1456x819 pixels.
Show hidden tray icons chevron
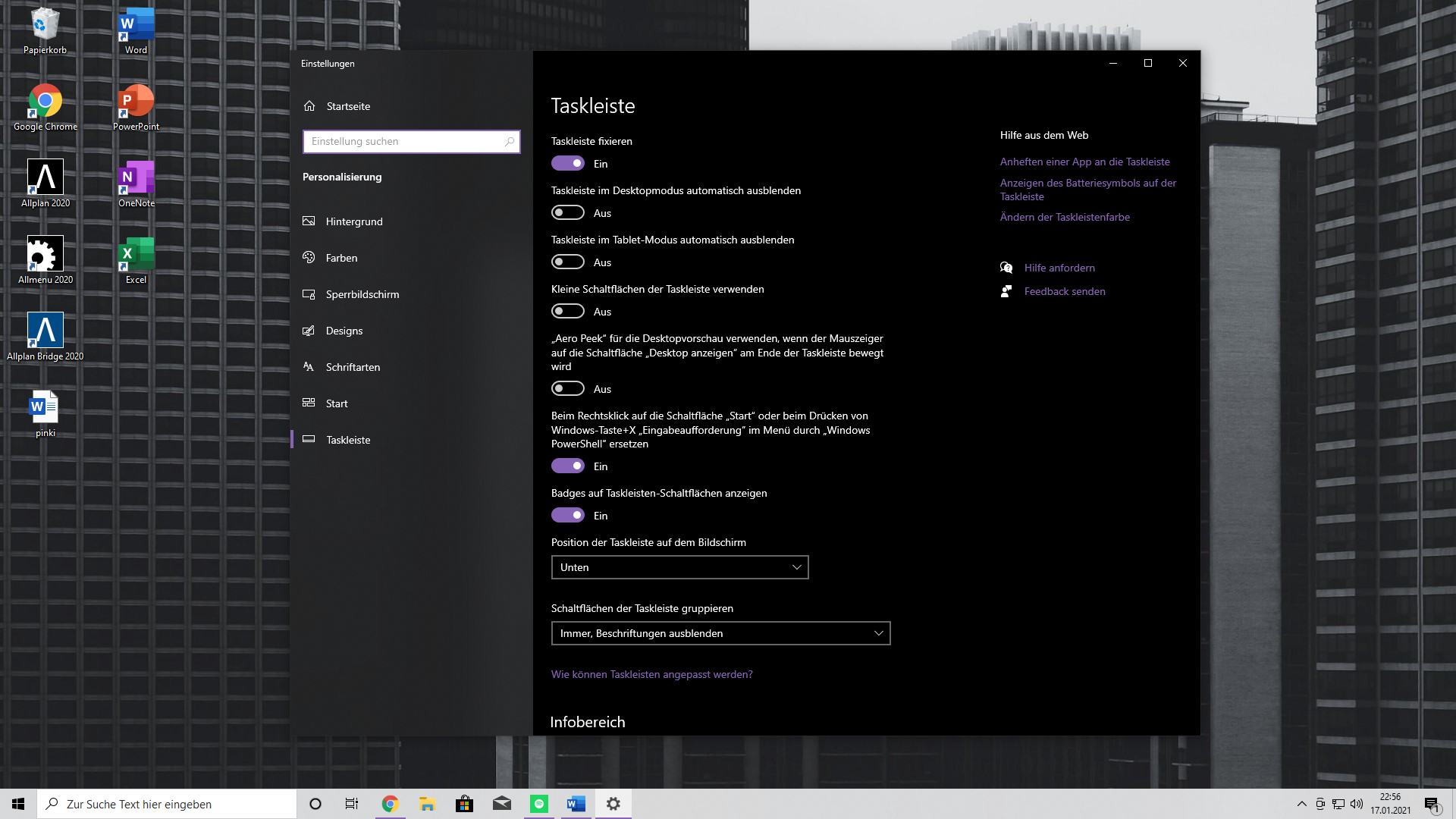point(1302,804)
